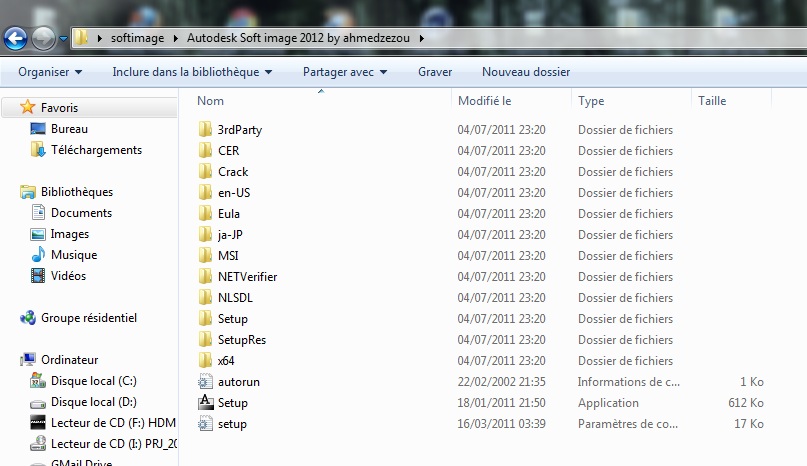Sort by the Taille column header

point(712,101)
